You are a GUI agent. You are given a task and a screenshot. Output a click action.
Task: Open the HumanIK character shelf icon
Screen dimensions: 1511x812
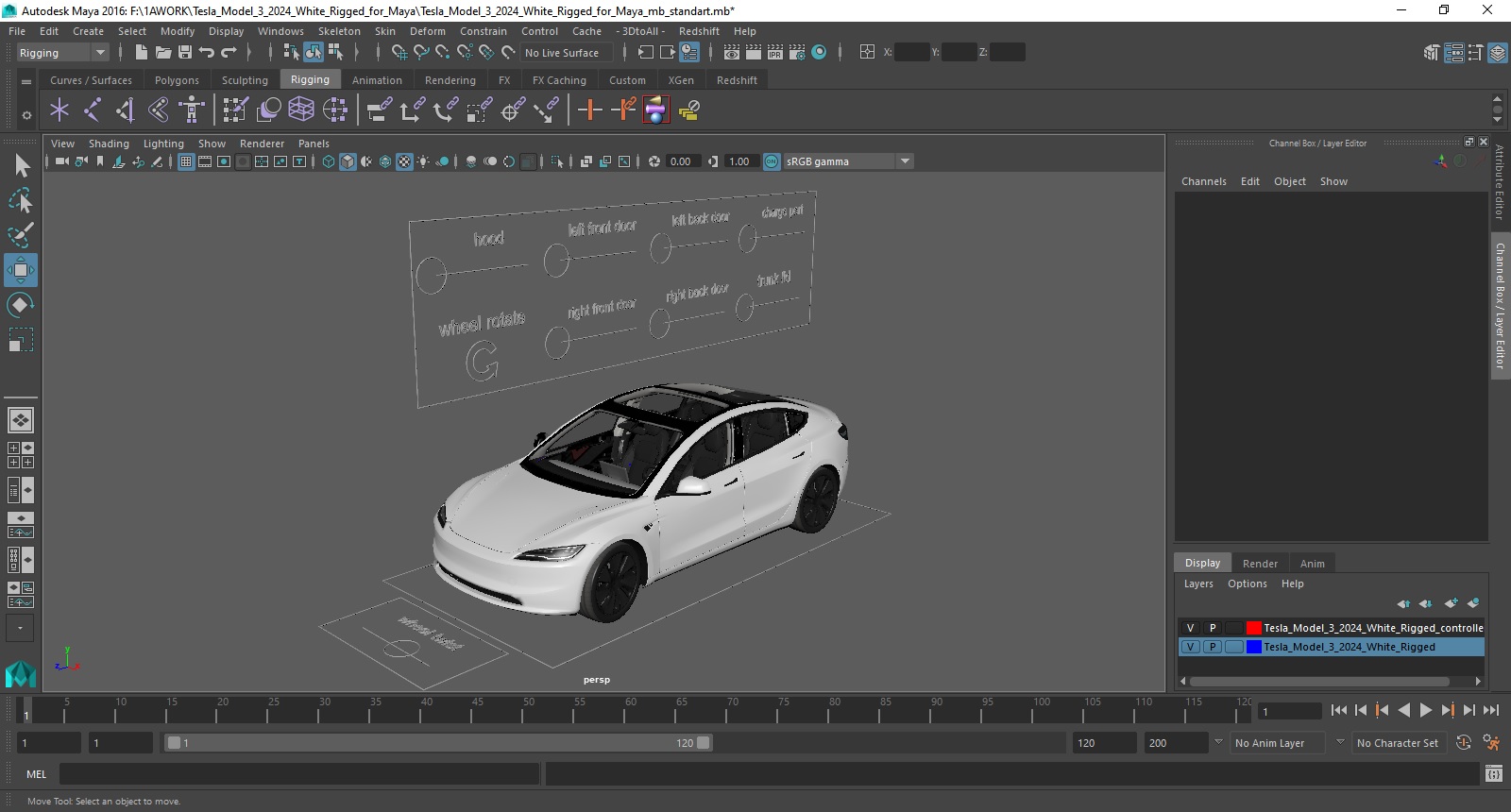tap(192, 110)
